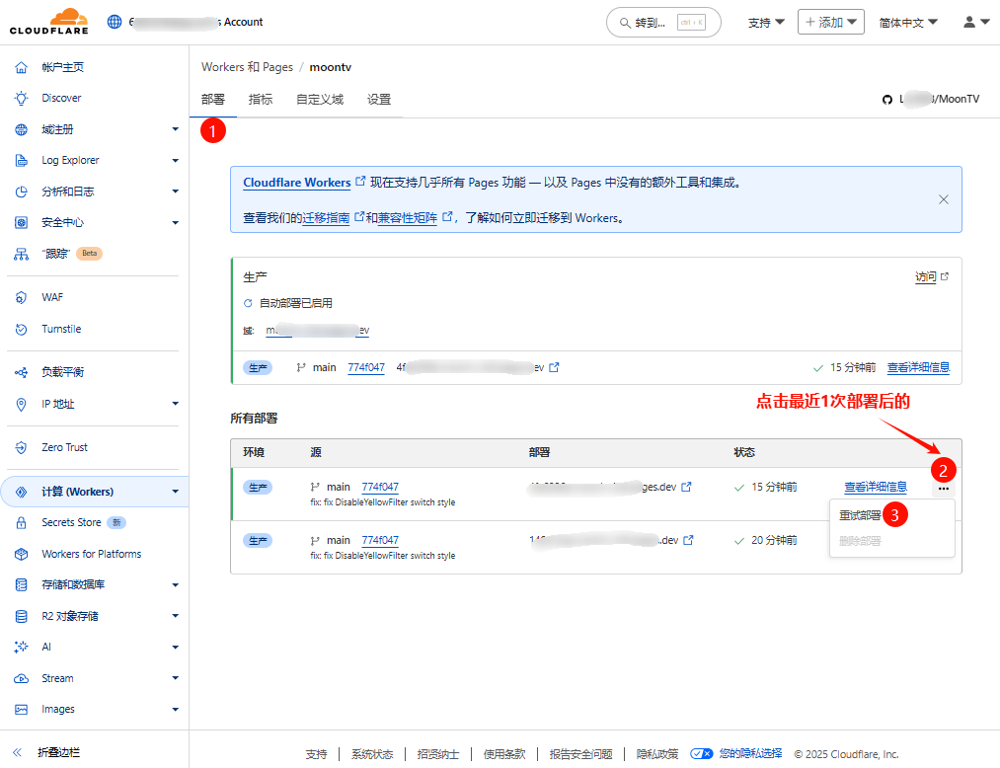
Task: Expand the Log Explorer sidebar section
Action: 175,160
